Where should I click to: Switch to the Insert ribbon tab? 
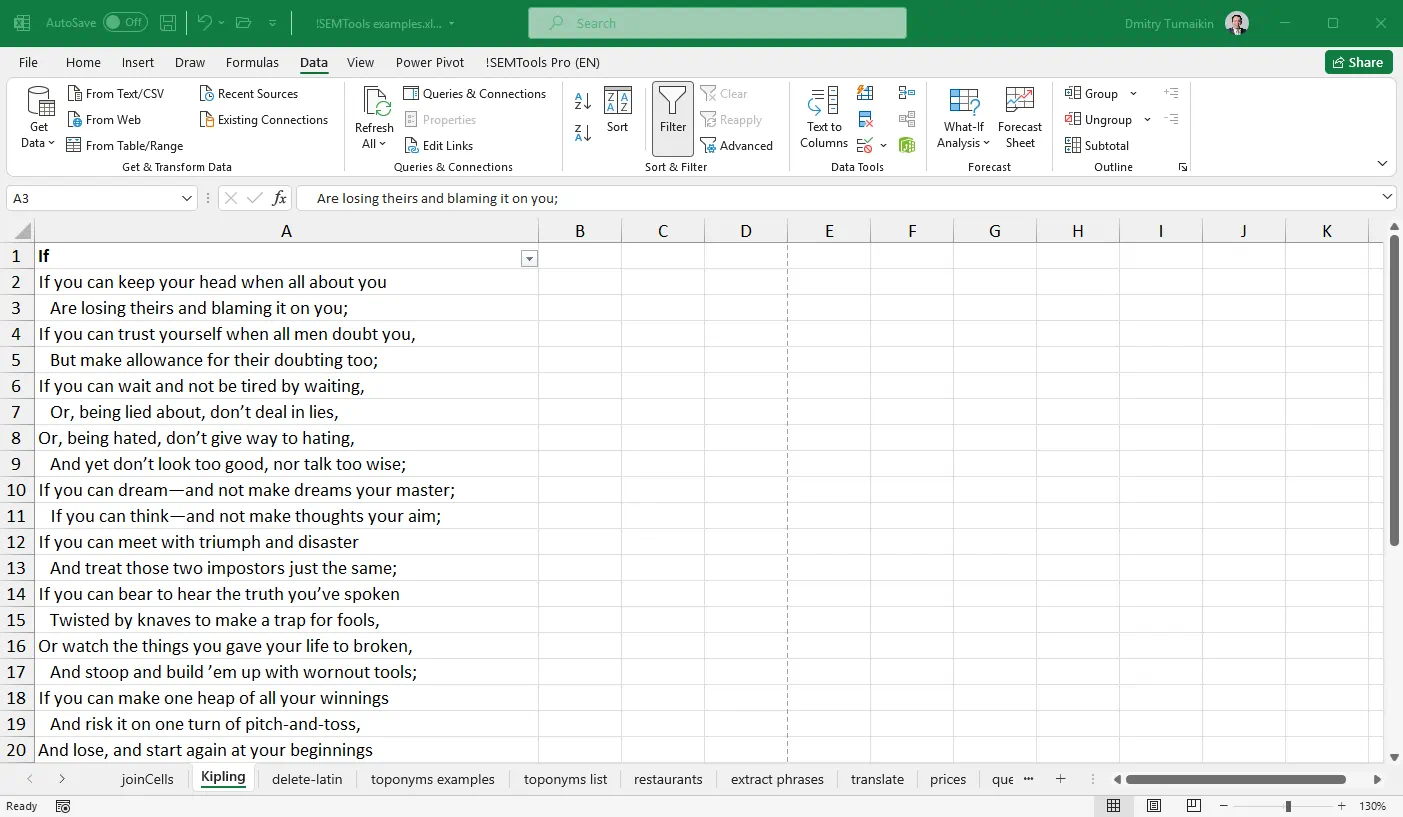(x=138, y=62)
